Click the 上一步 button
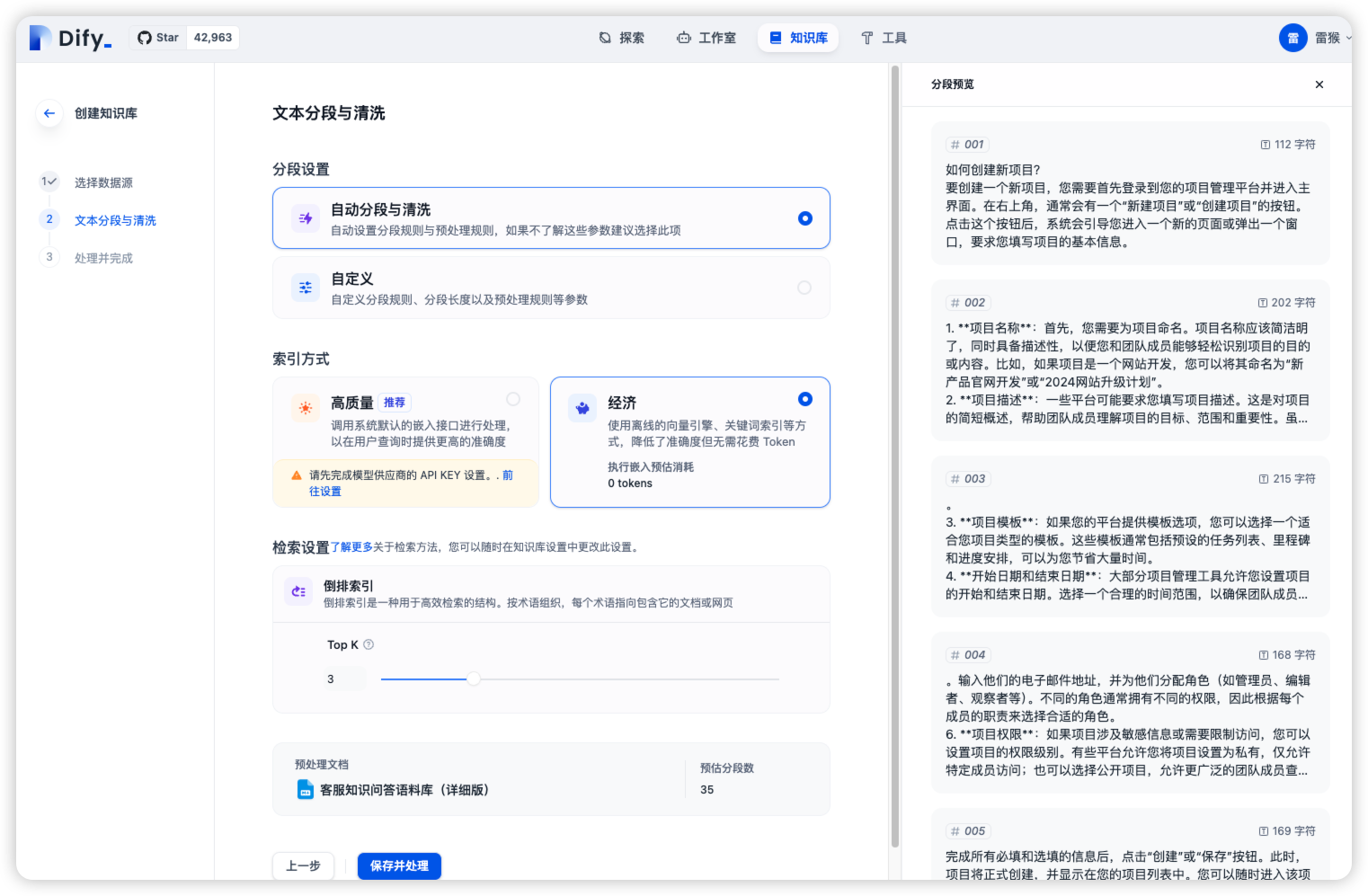The image size is (1368, 896). point(303,866)
